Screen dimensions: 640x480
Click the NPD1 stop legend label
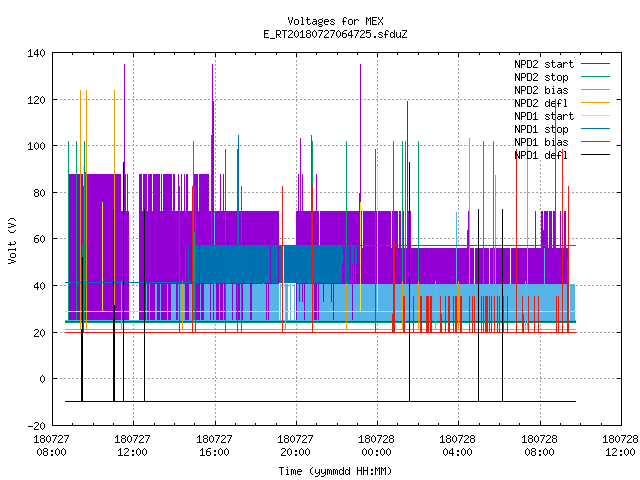[x=541, y=129]
